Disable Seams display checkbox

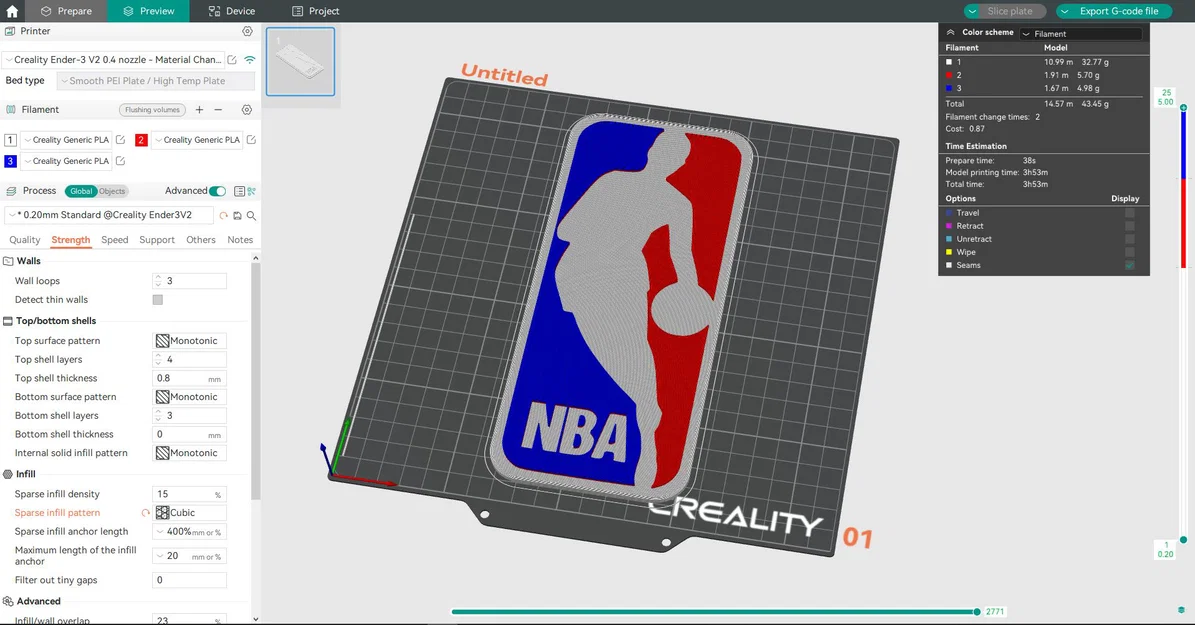(1129, 265)
